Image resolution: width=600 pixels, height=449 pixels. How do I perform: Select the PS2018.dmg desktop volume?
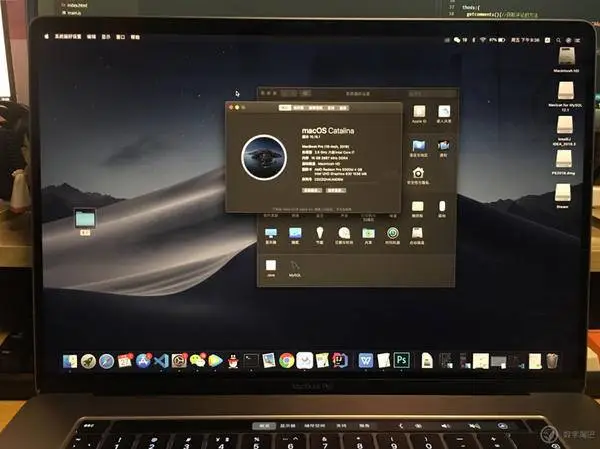click(563, 162)
